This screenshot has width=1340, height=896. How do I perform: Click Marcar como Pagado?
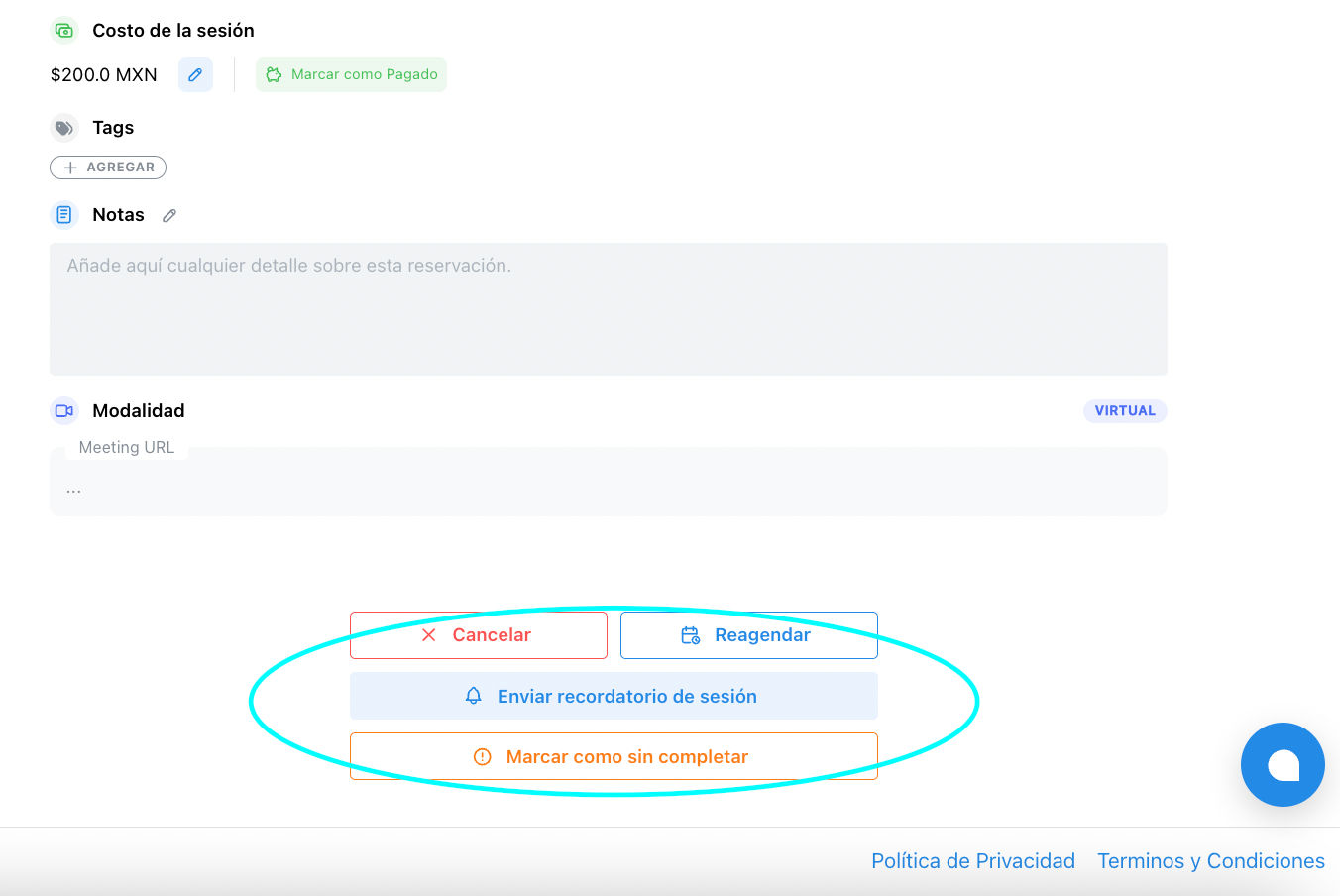click(351, 74)
